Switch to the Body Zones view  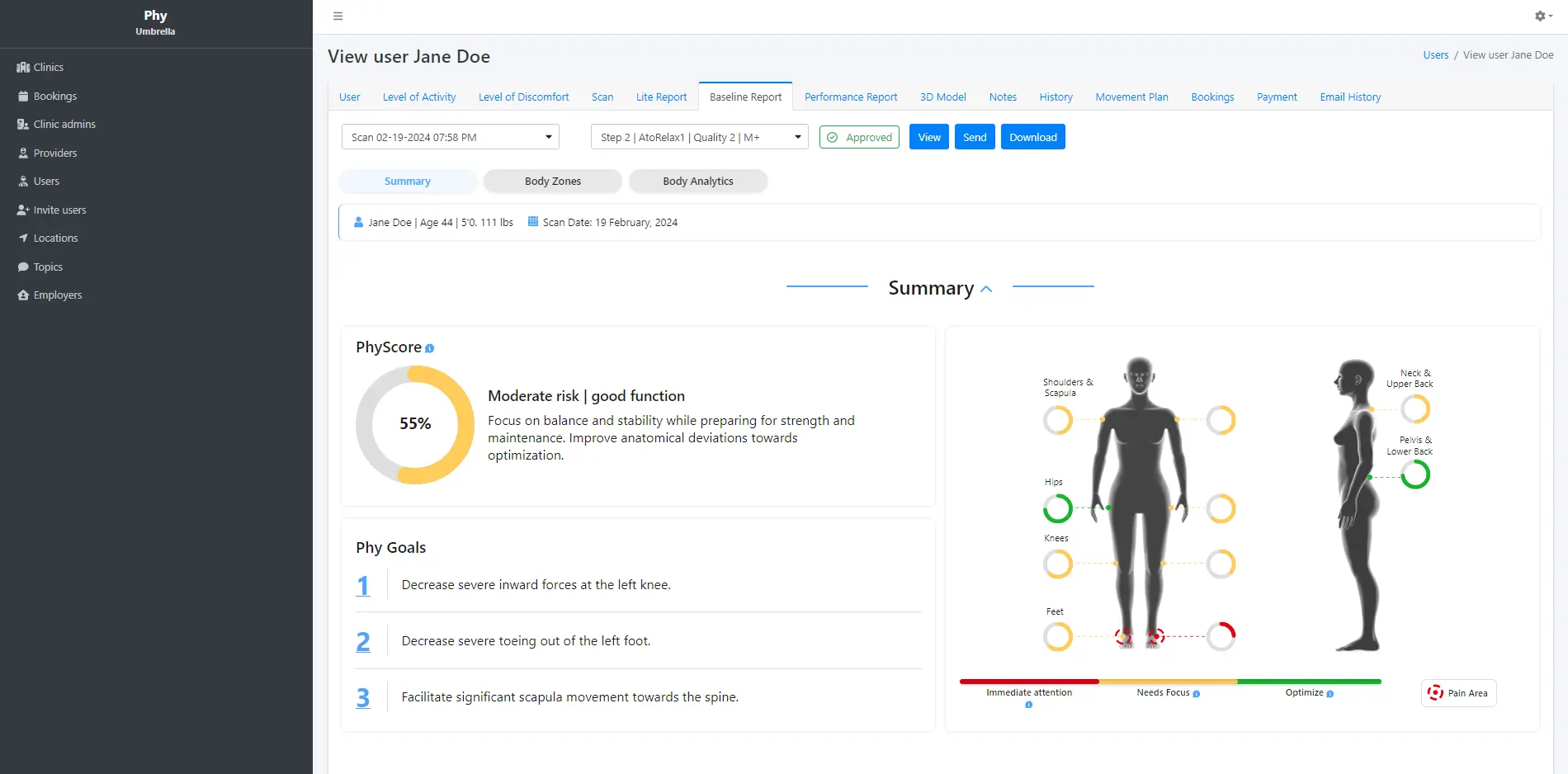click(x=552, y=181)
